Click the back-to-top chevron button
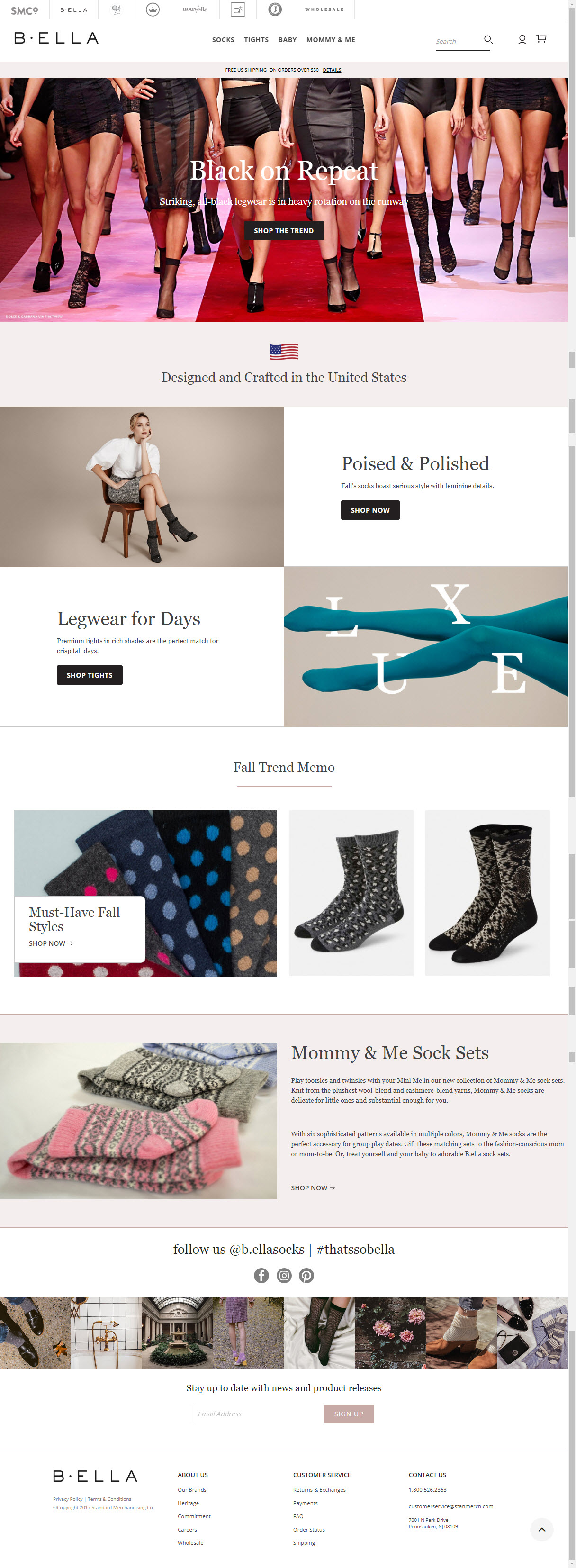 tap(541, 1529)
